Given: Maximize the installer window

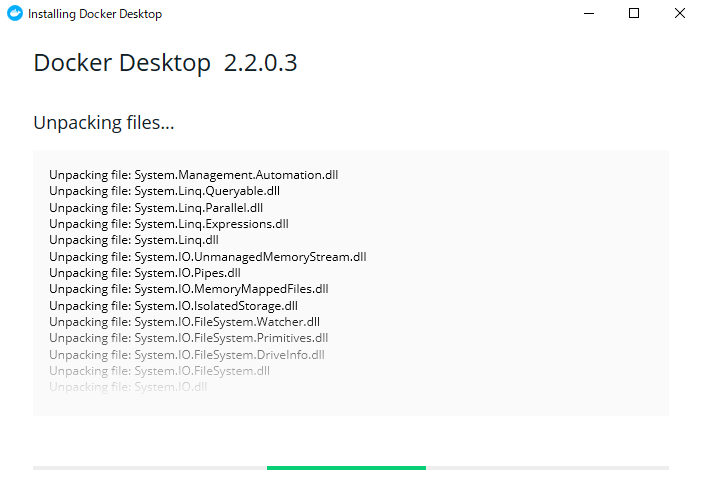Looking at the screenshot, I should tap(634, 13).
